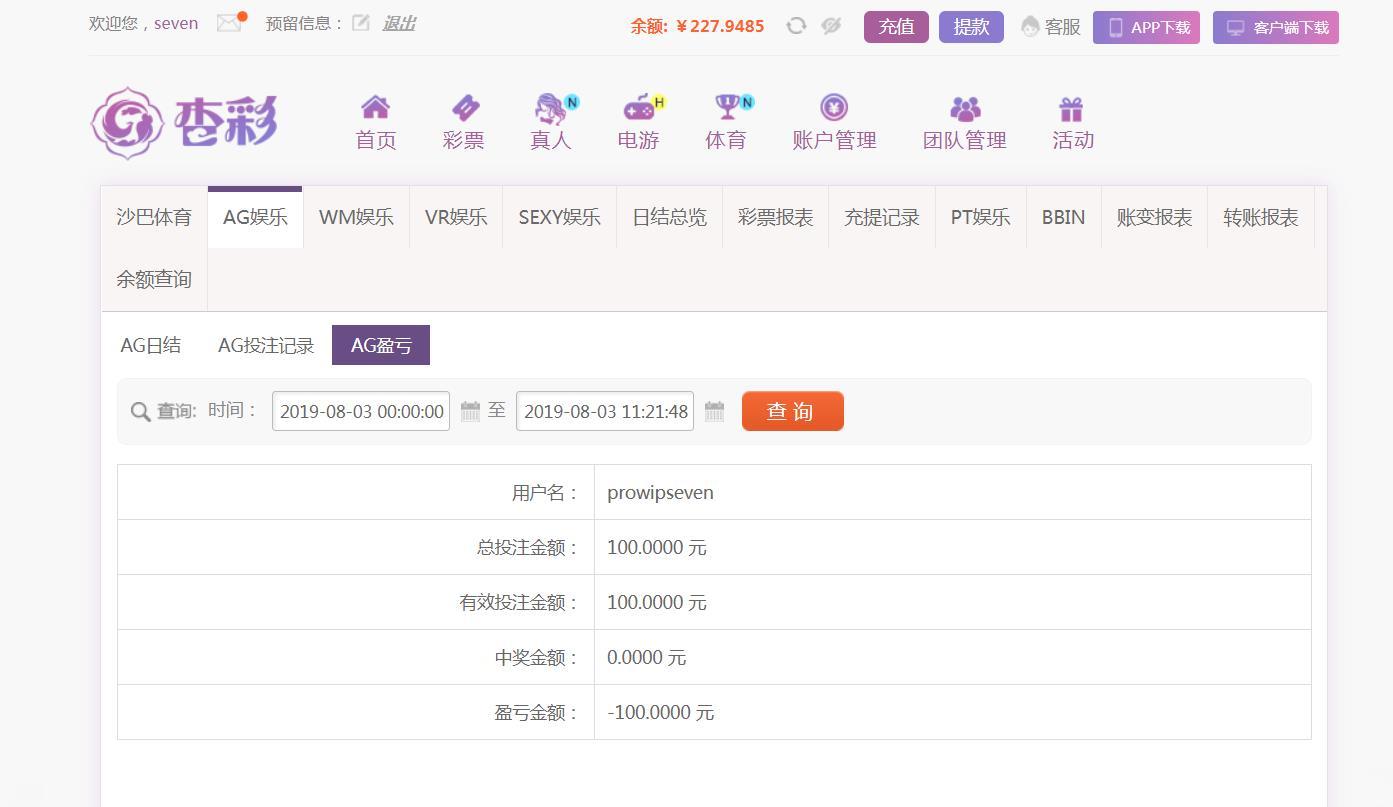Screen dimensions: 1393x807
Task: Click the 盈亏金额 value -100.0000 元
Action: click(661, 713)
